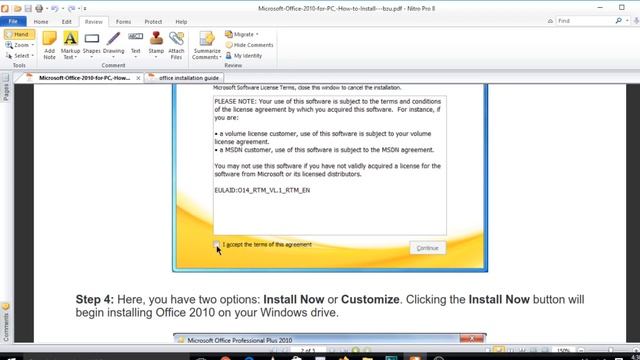Expand the Markup Text dropdown arrow
This screenshot has height=360, width=640.
pos(76,57)
